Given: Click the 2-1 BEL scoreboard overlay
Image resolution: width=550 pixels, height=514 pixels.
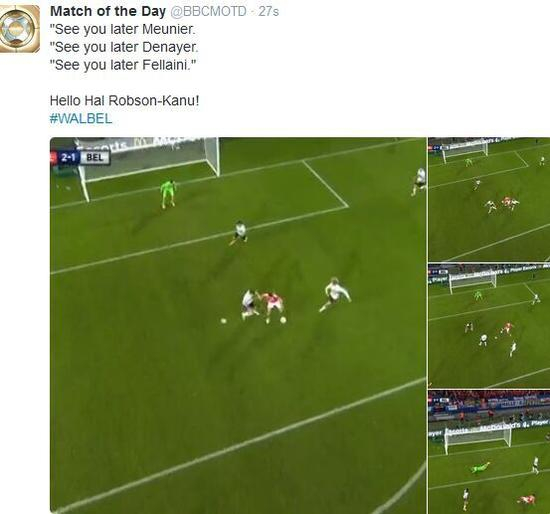Looking at the screenshot, I should pos(80,158).
